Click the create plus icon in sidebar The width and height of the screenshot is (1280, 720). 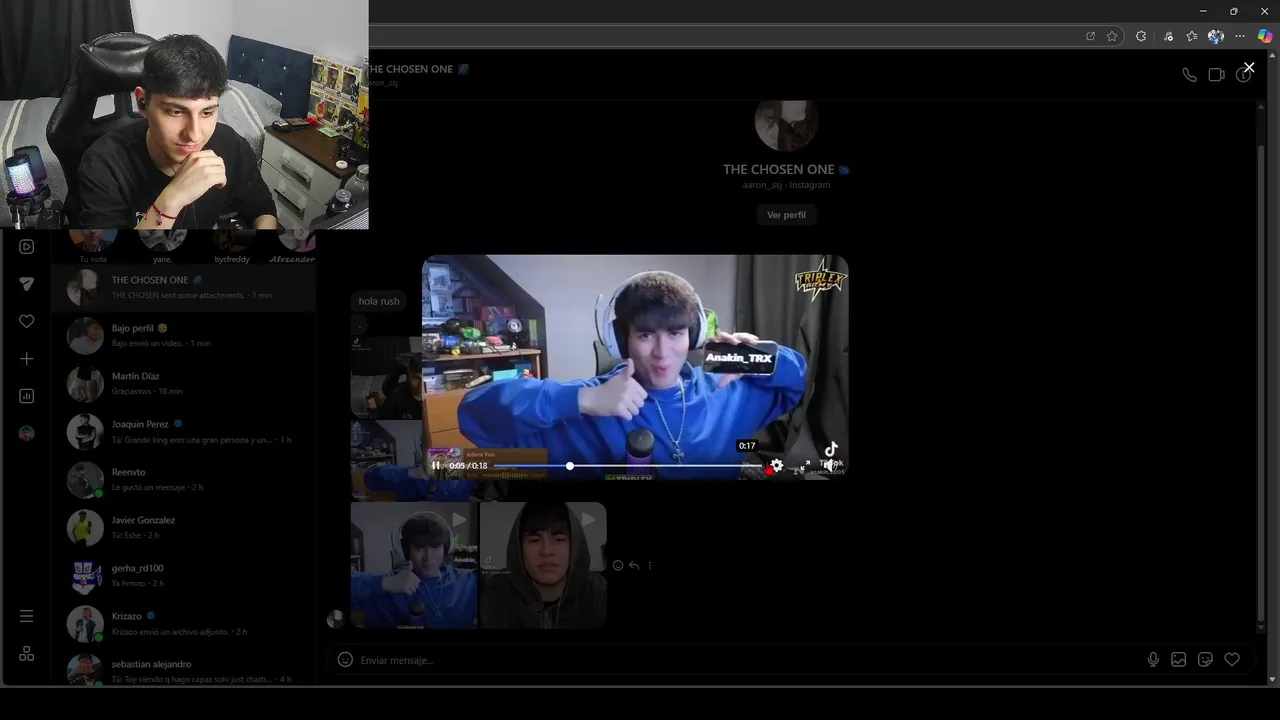pos(27,359)
